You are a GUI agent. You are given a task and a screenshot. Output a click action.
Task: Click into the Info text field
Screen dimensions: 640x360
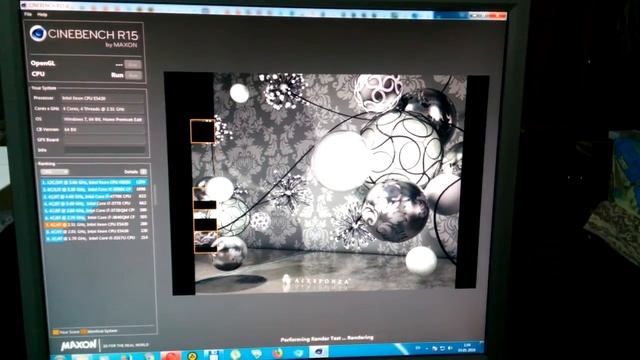104,150
